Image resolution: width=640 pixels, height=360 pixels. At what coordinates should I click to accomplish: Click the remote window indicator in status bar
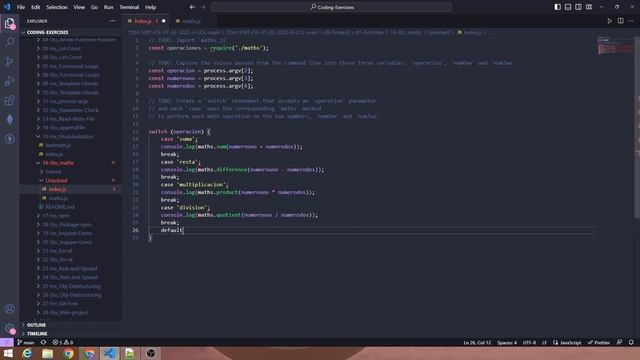click(x=7, y=342)
